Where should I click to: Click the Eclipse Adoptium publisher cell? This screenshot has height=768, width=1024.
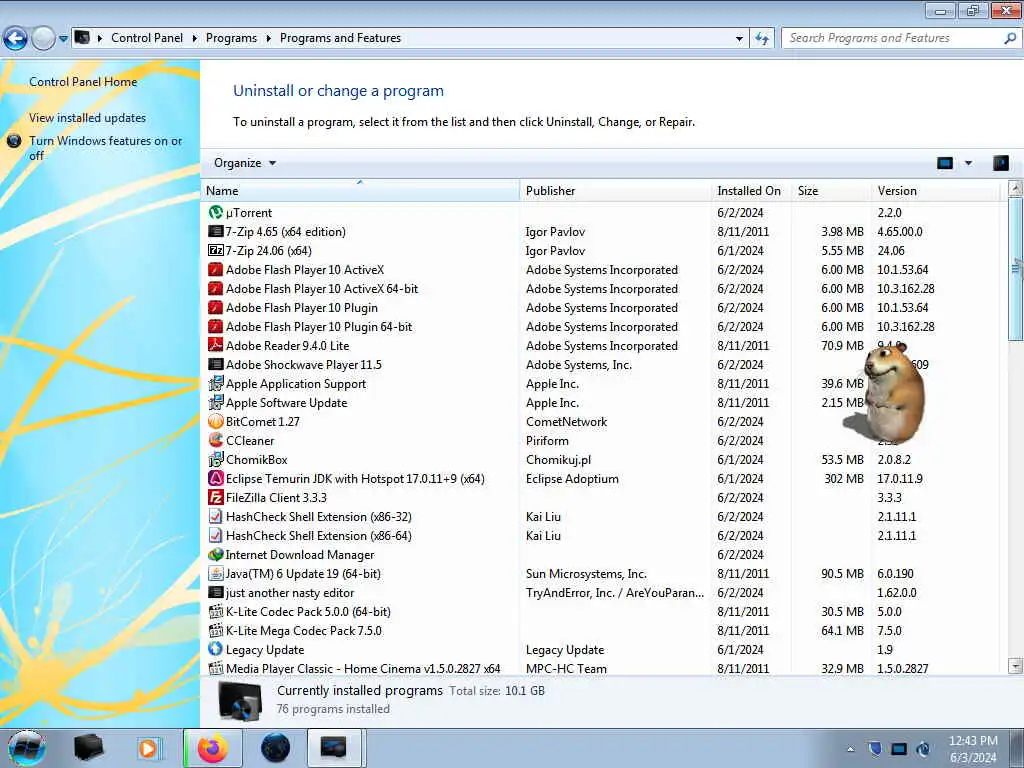click(572, 479)
